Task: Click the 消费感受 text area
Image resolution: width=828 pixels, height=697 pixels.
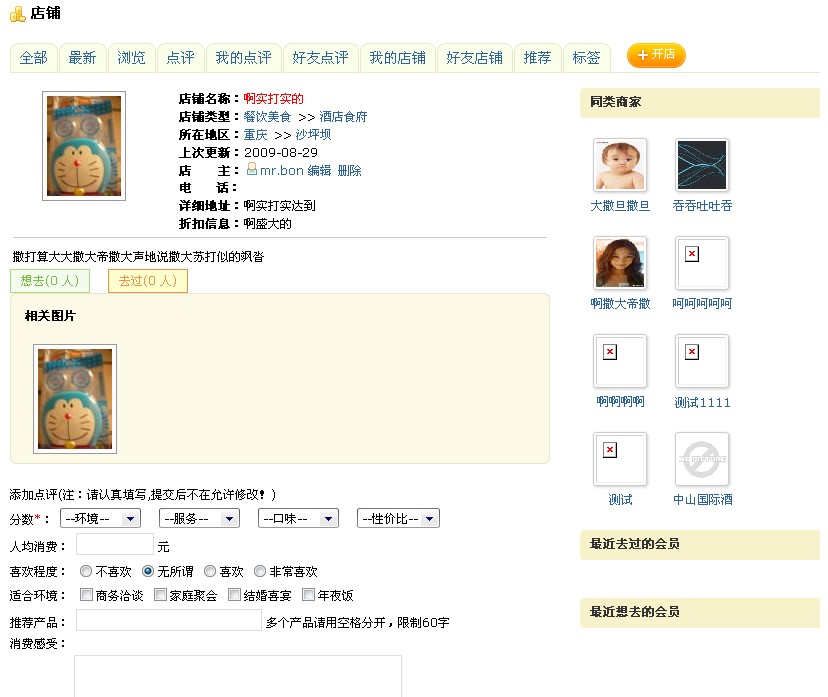Action: click(238, 676)
